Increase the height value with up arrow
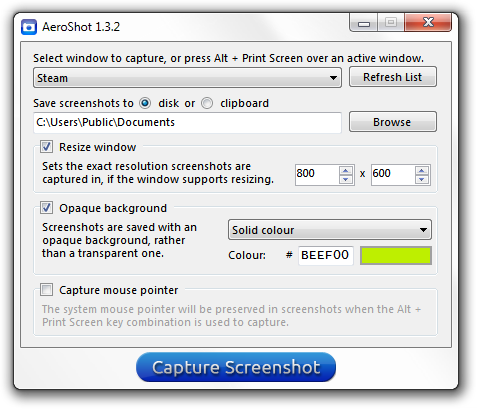The image size is (477, 409). pos(422,171)
